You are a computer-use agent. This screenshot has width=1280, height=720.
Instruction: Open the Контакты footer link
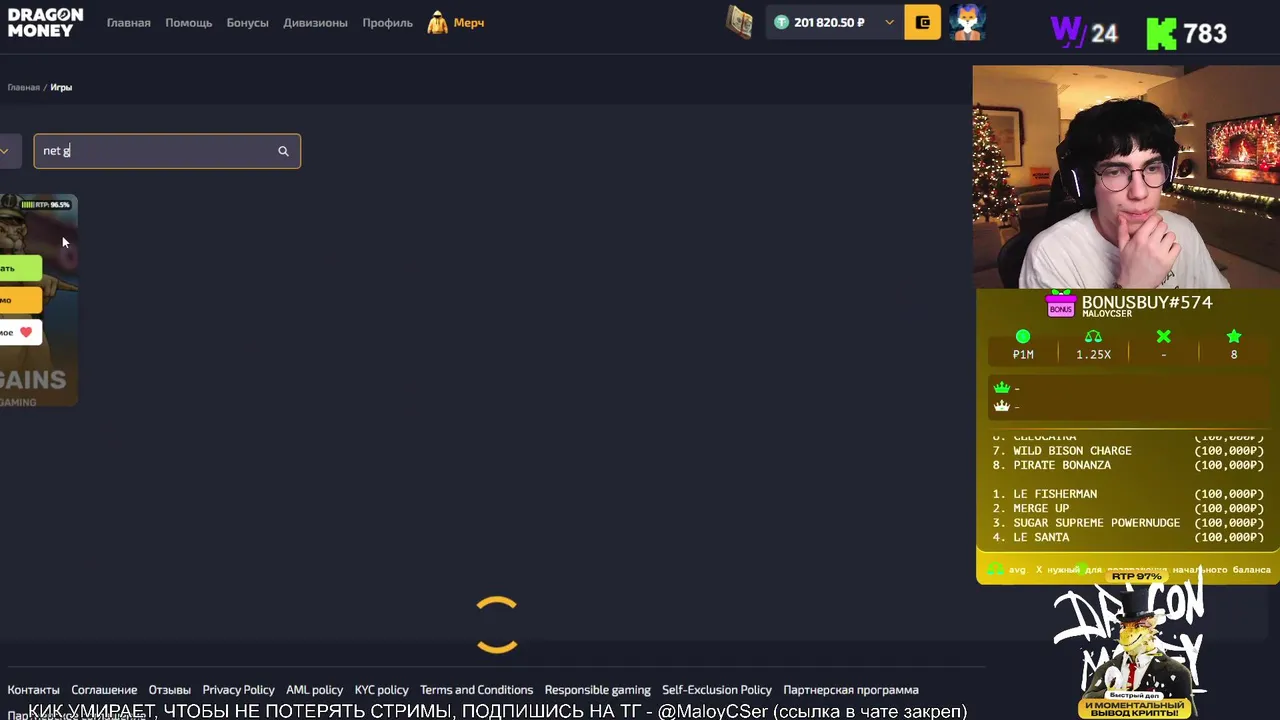[33, 690]
